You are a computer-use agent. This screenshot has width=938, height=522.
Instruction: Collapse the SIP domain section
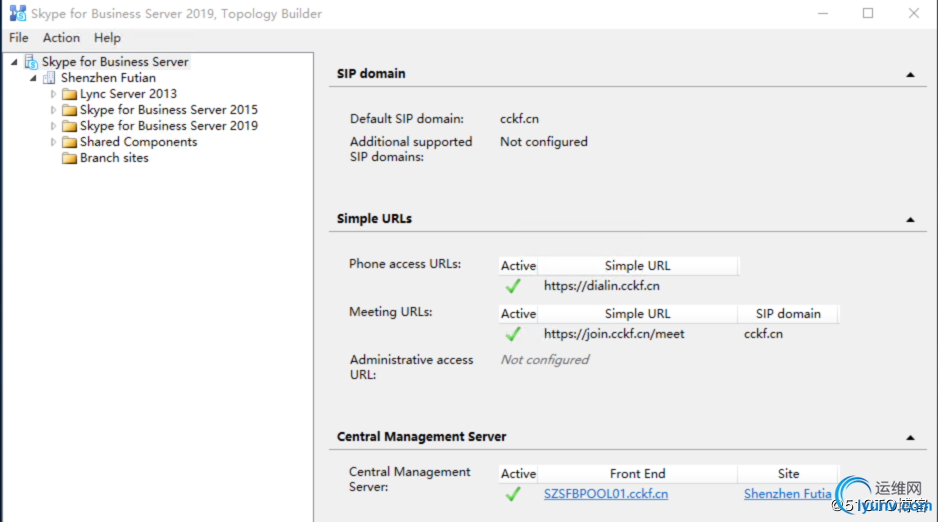tap(910, 75)
